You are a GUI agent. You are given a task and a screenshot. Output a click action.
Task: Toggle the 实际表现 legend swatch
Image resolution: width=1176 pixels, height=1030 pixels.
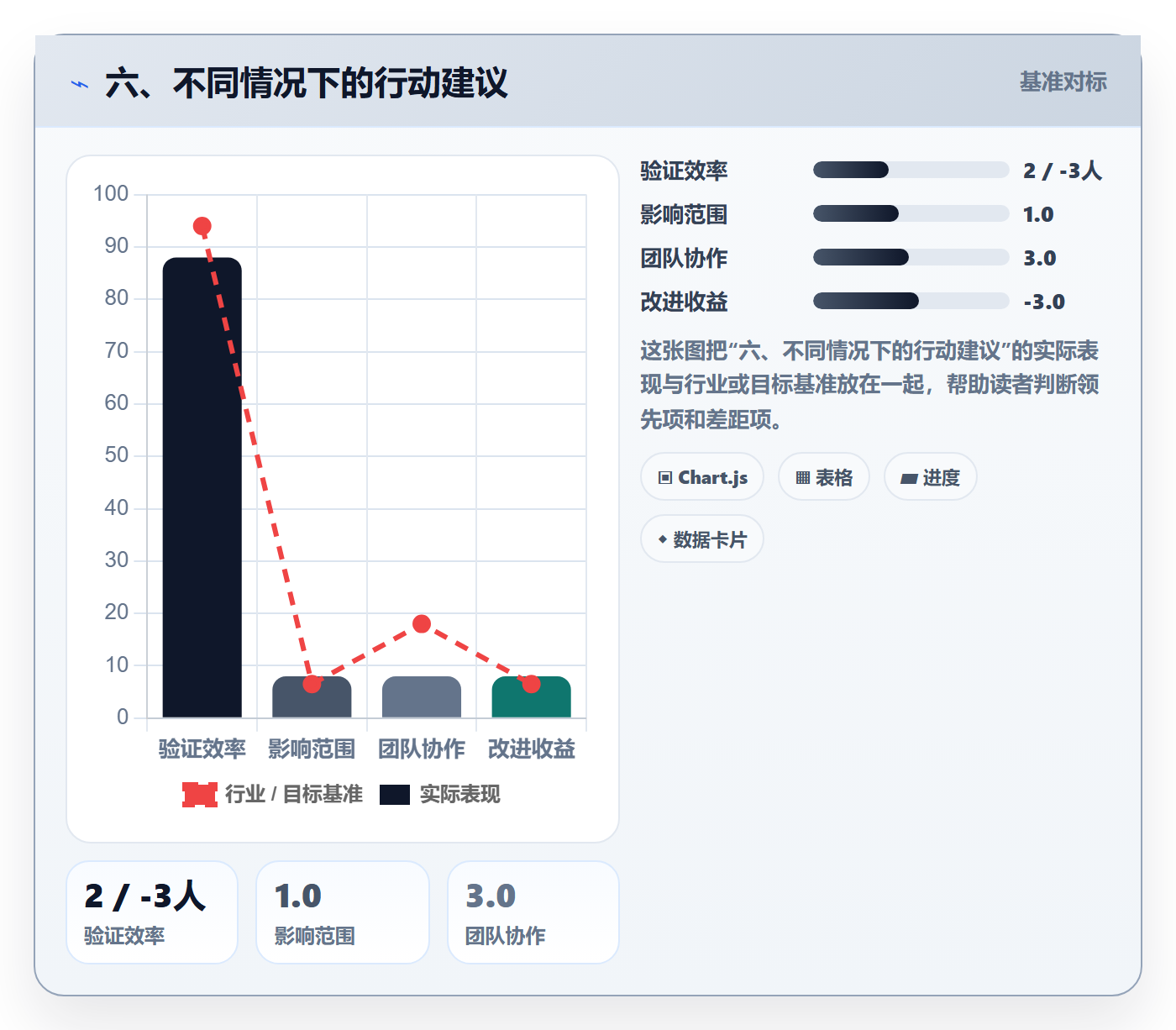click(395, 794)
